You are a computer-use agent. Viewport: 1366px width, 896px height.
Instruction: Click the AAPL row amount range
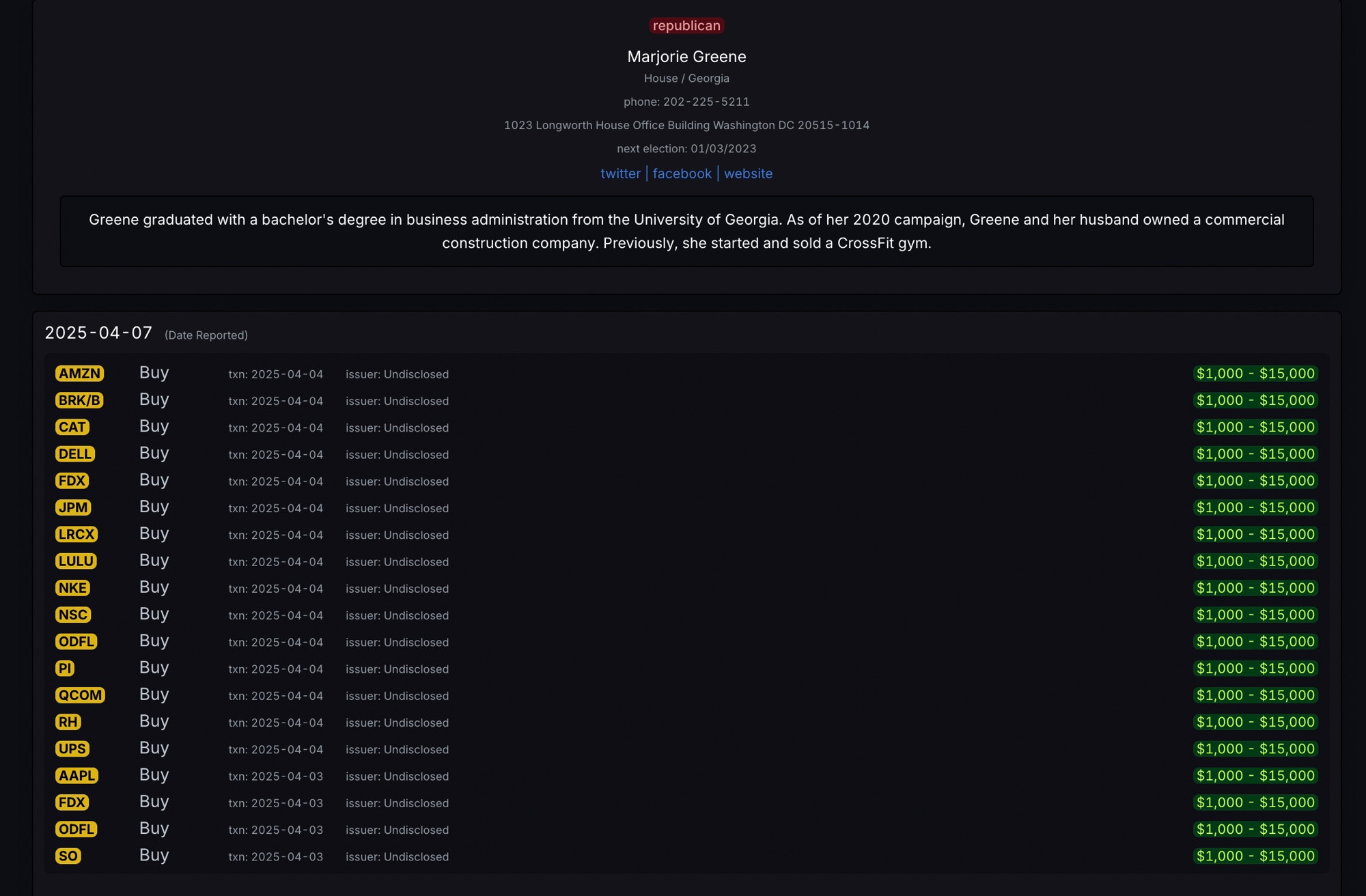pyautogui.click(x=1255, y=776)
